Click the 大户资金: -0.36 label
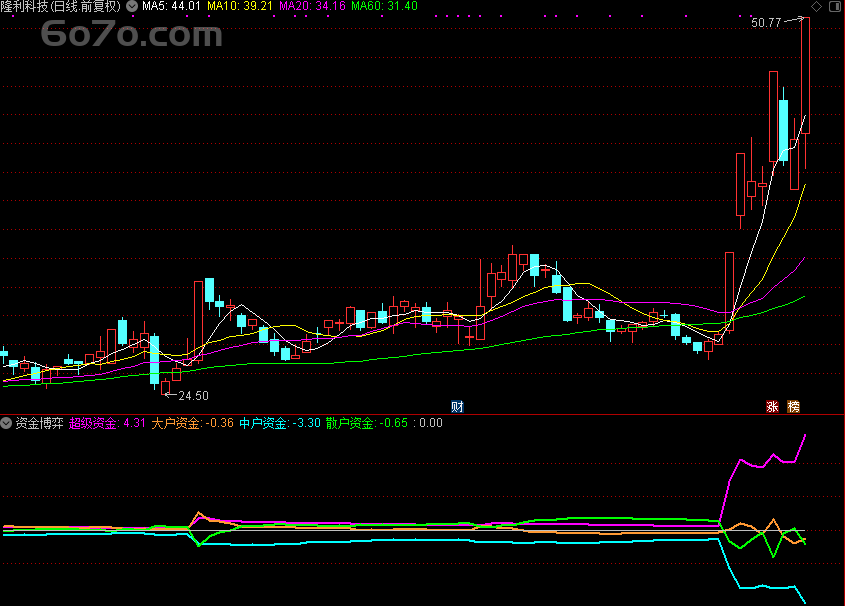Viewport: 845px width, 606px height. tap(192, 423)
